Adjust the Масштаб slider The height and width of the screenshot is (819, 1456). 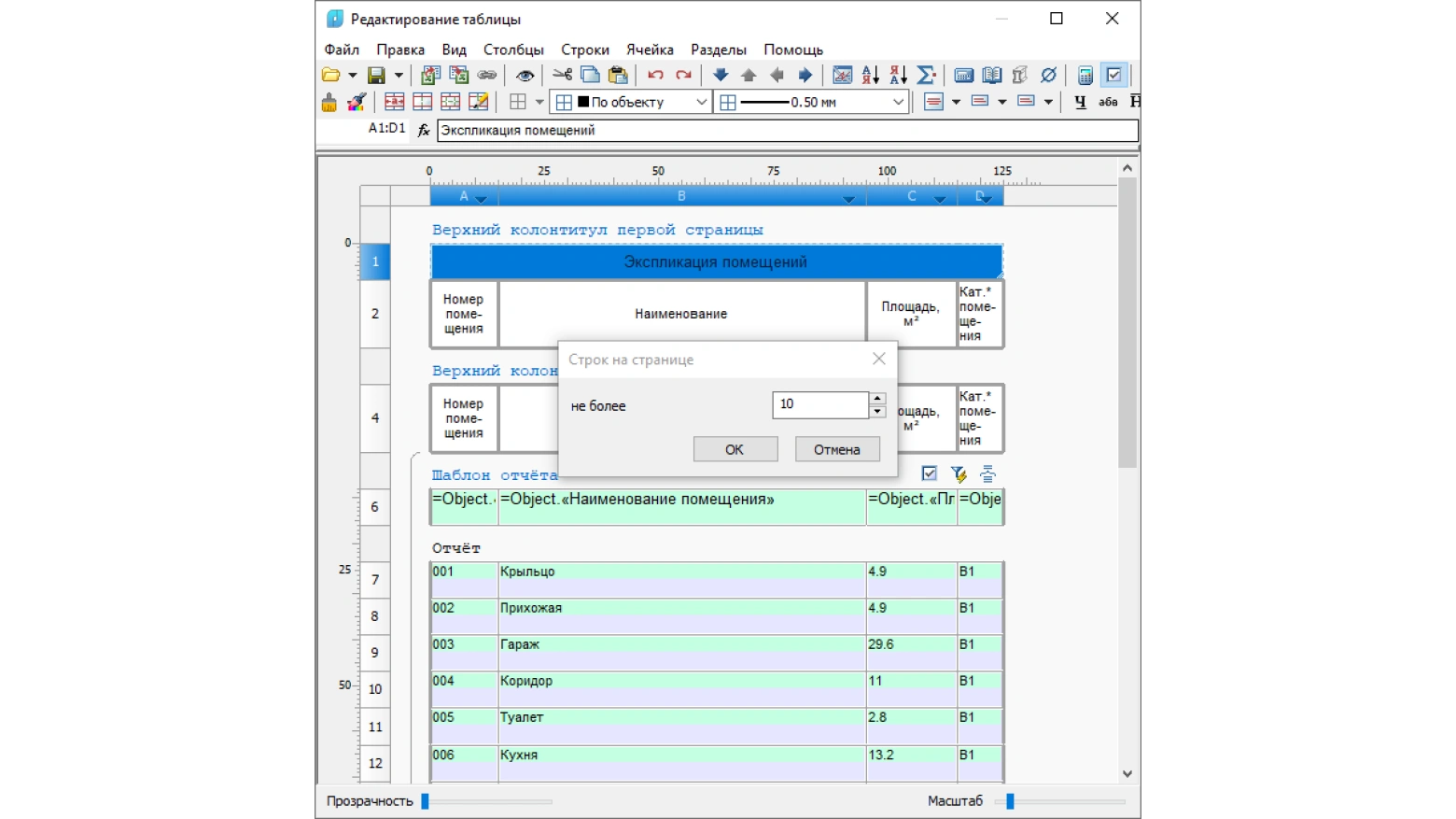[x=1009, y=800]
